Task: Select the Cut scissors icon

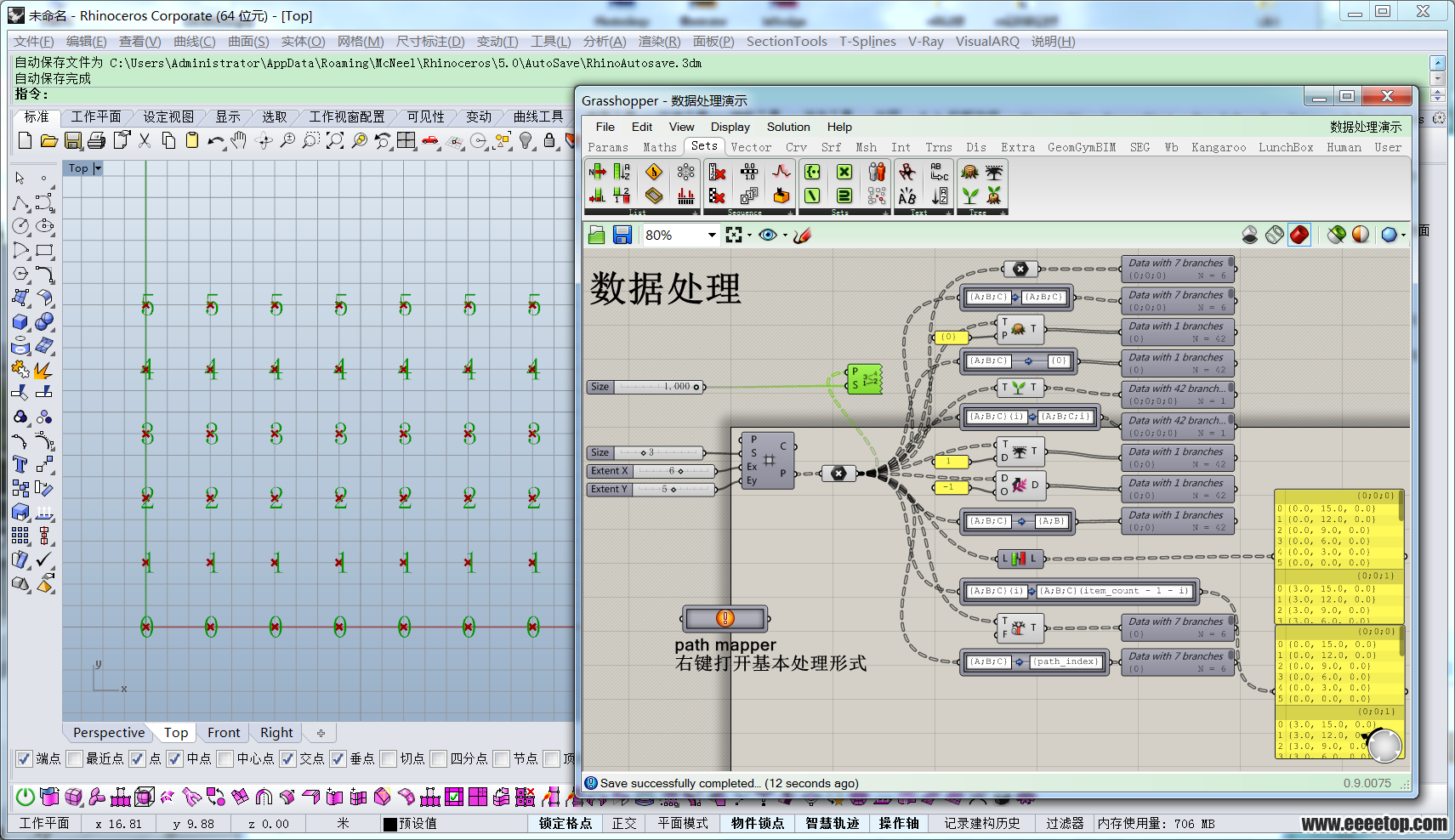Action: click(x=145, y=140)
